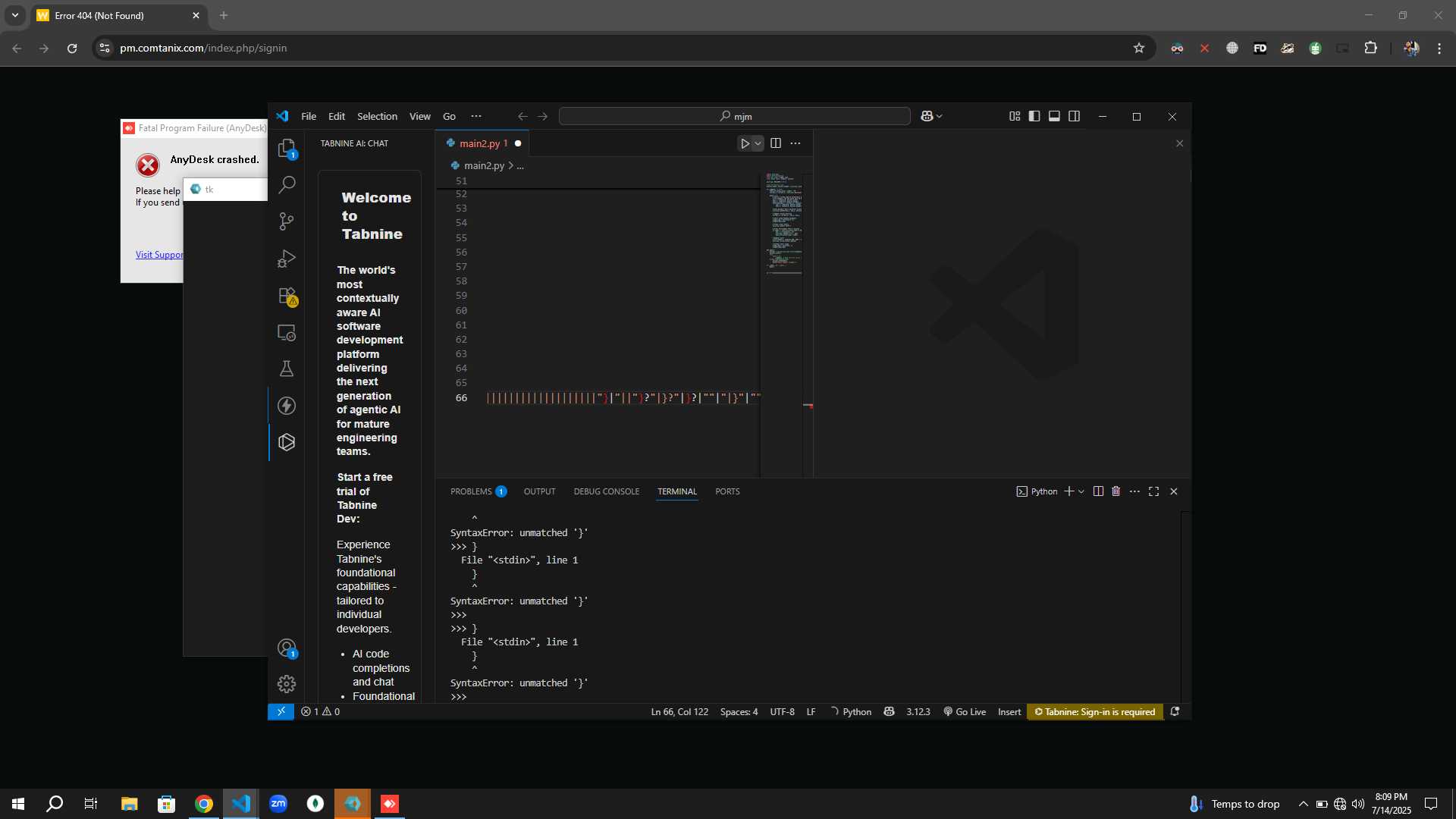Open the Selection menu
This screenshot has height=819, width=1456.
[x=377, y=116]
